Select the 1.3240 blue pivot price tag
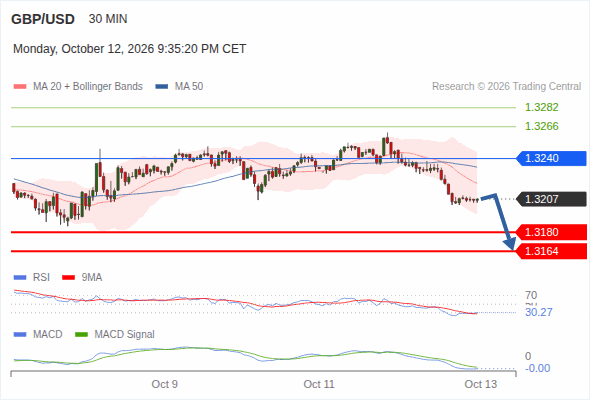The image size is (590, 400). 551,158
